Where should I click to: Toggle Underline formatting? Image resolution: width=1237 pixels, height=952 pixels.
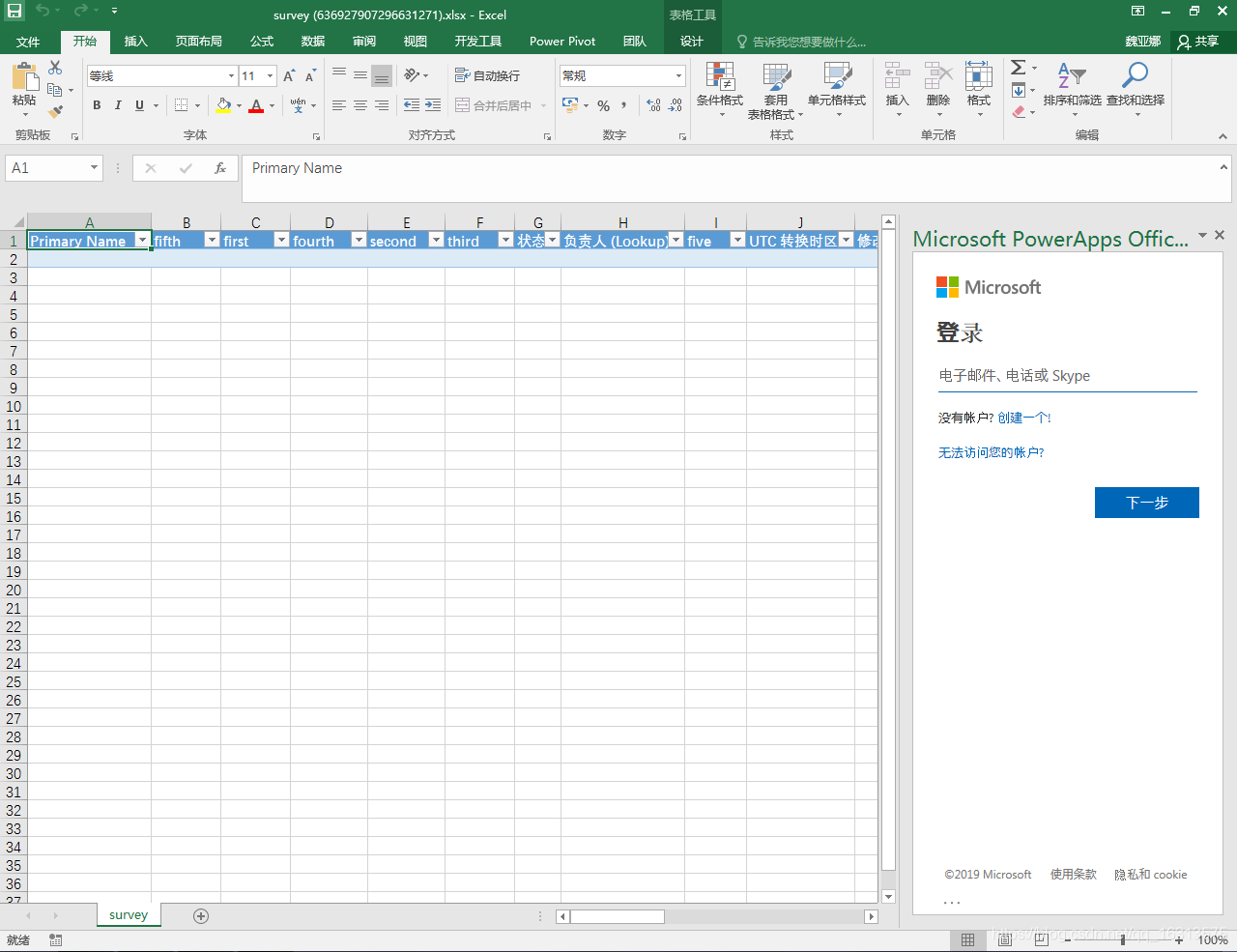pos(140,105)
